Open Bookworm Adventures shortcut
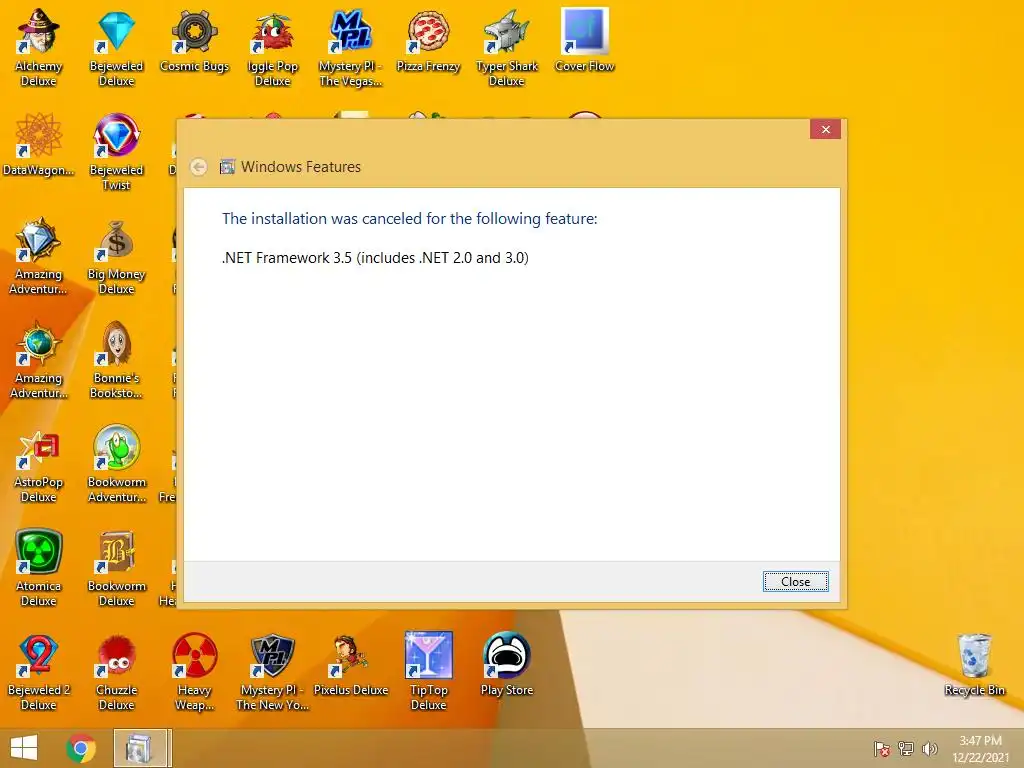Image resolution: width=1024 pixels, height=768 pixels. point(116,464)
